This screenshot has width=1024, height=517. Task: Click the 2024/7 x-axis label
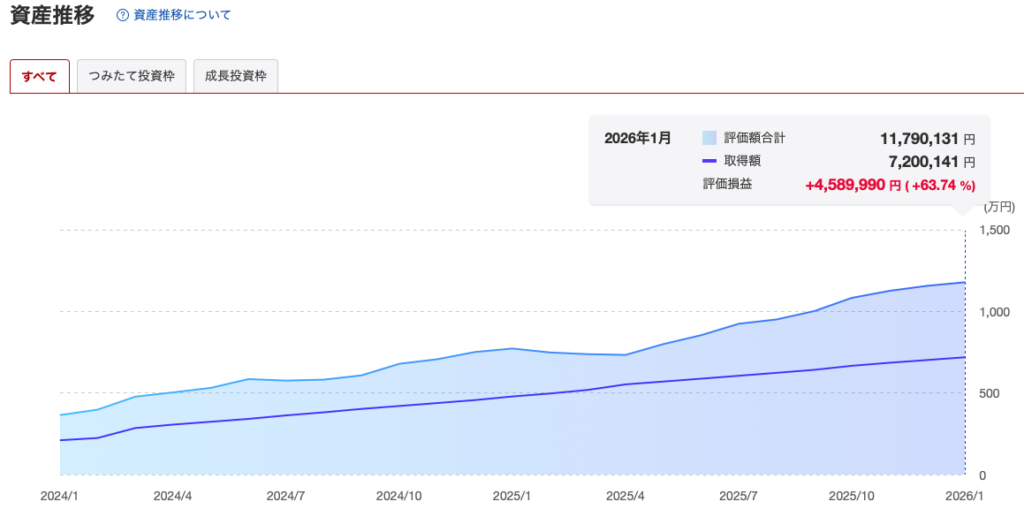coord(286,495)
